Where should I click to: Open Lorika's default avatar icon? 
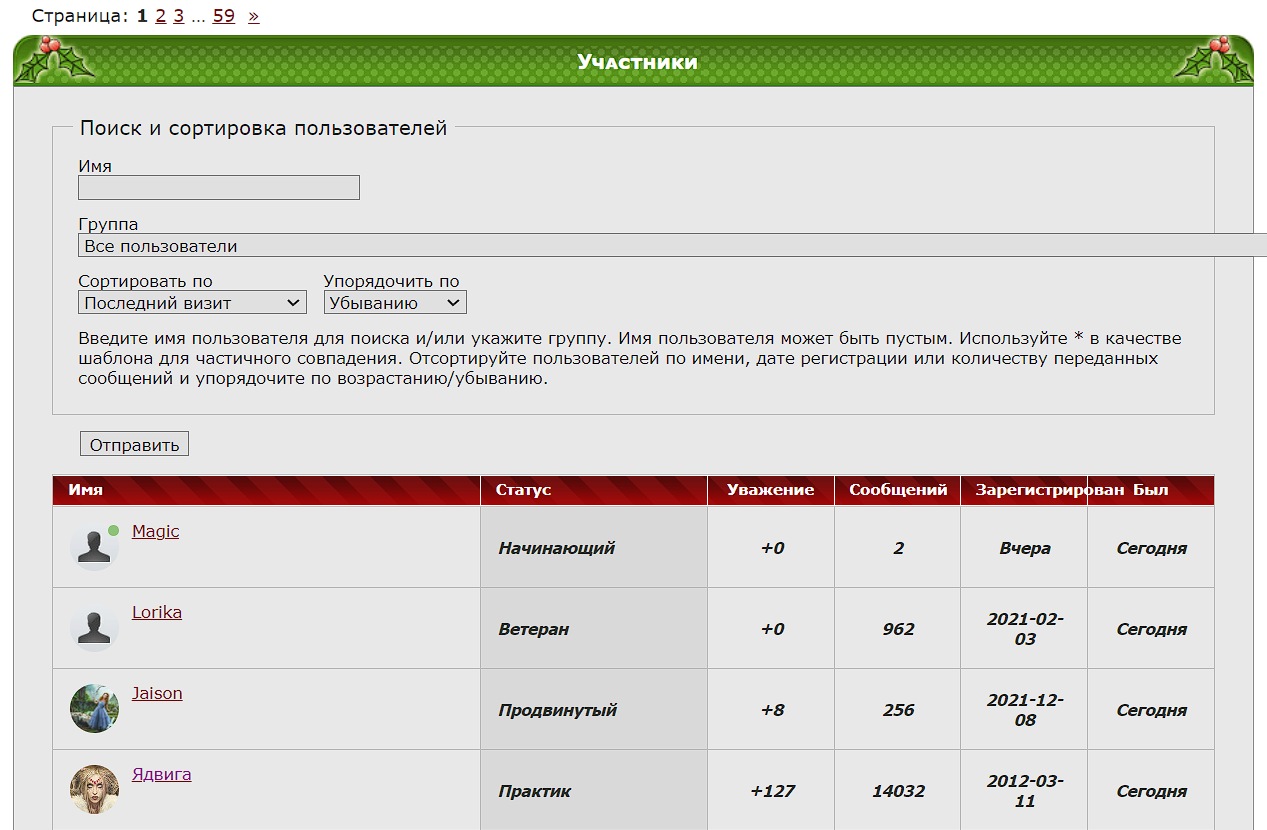tap(94, 628)
